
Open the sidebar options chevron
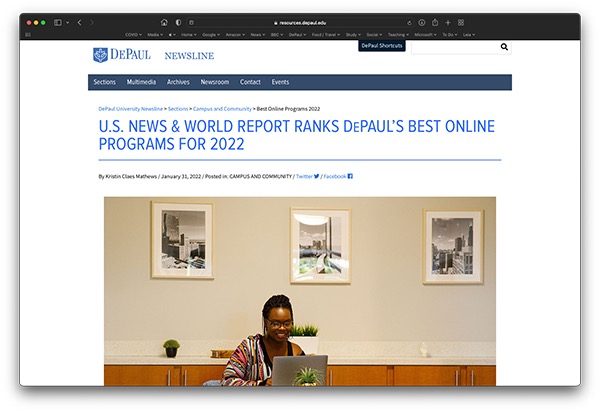[68, 23]
